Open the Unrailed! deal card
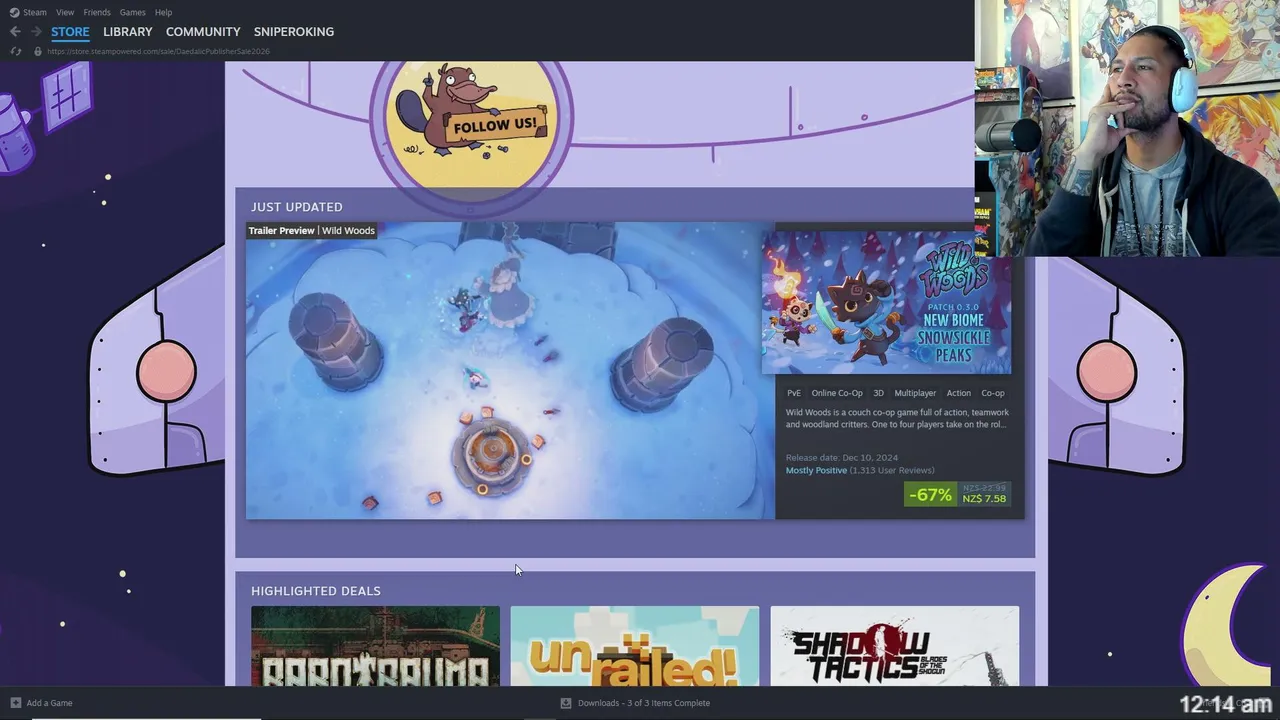1280x720 pixels. click(635, 646)
